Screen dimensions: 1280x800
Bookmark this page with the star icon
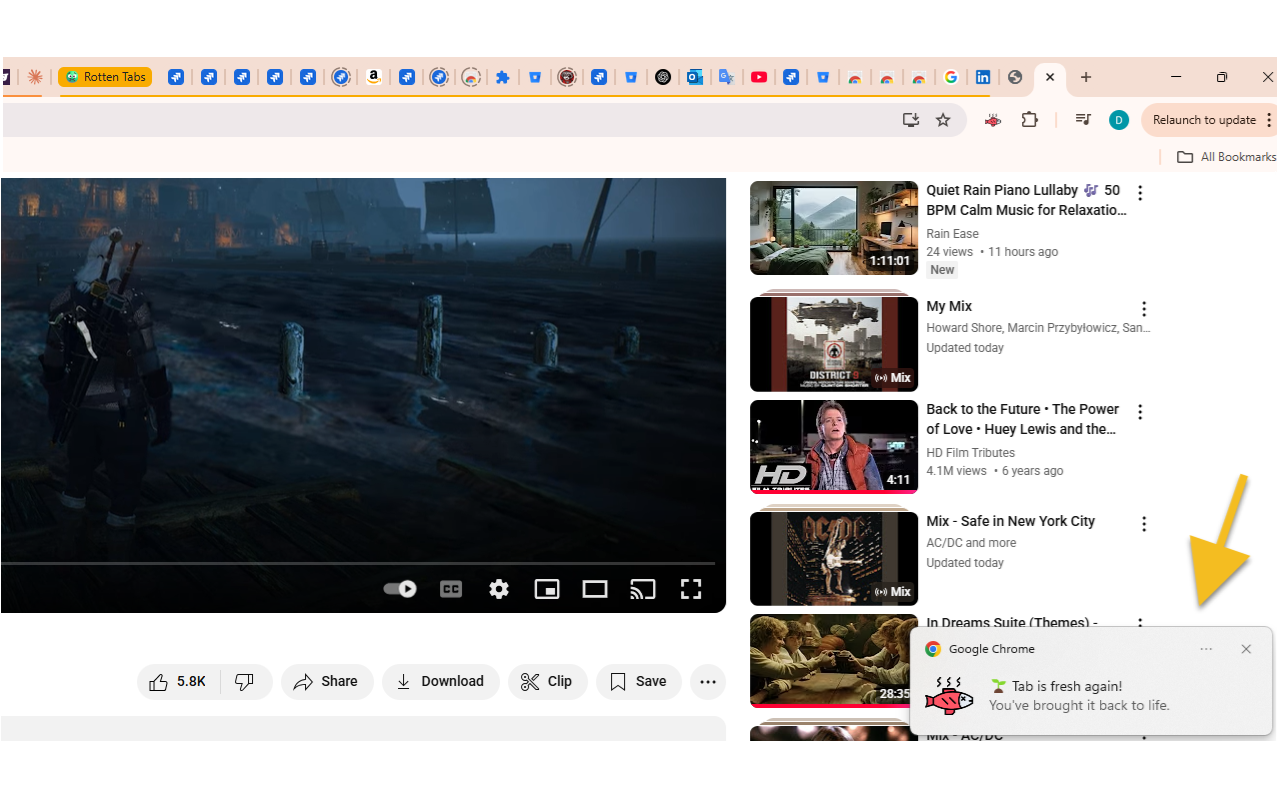(x=943, y=120)
